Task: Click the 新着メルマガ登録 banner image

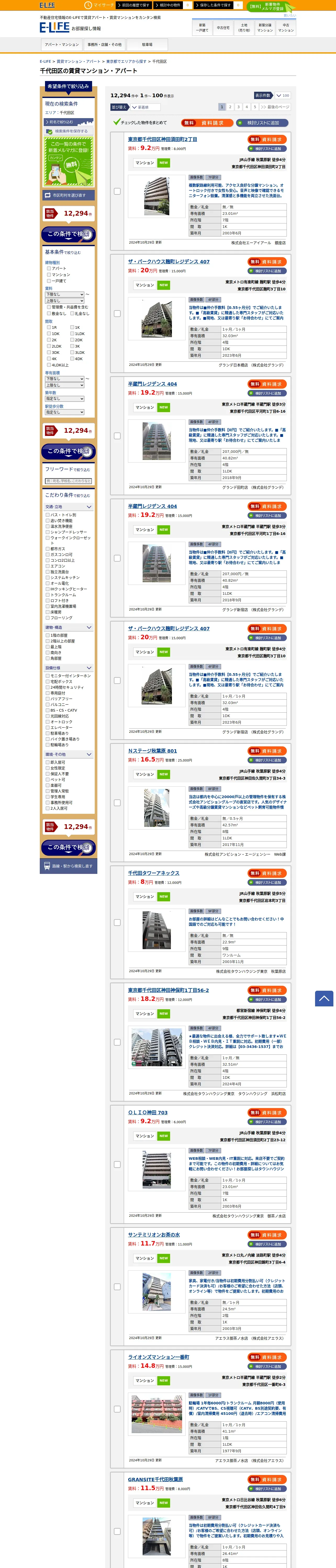Action: click(68, 161)
